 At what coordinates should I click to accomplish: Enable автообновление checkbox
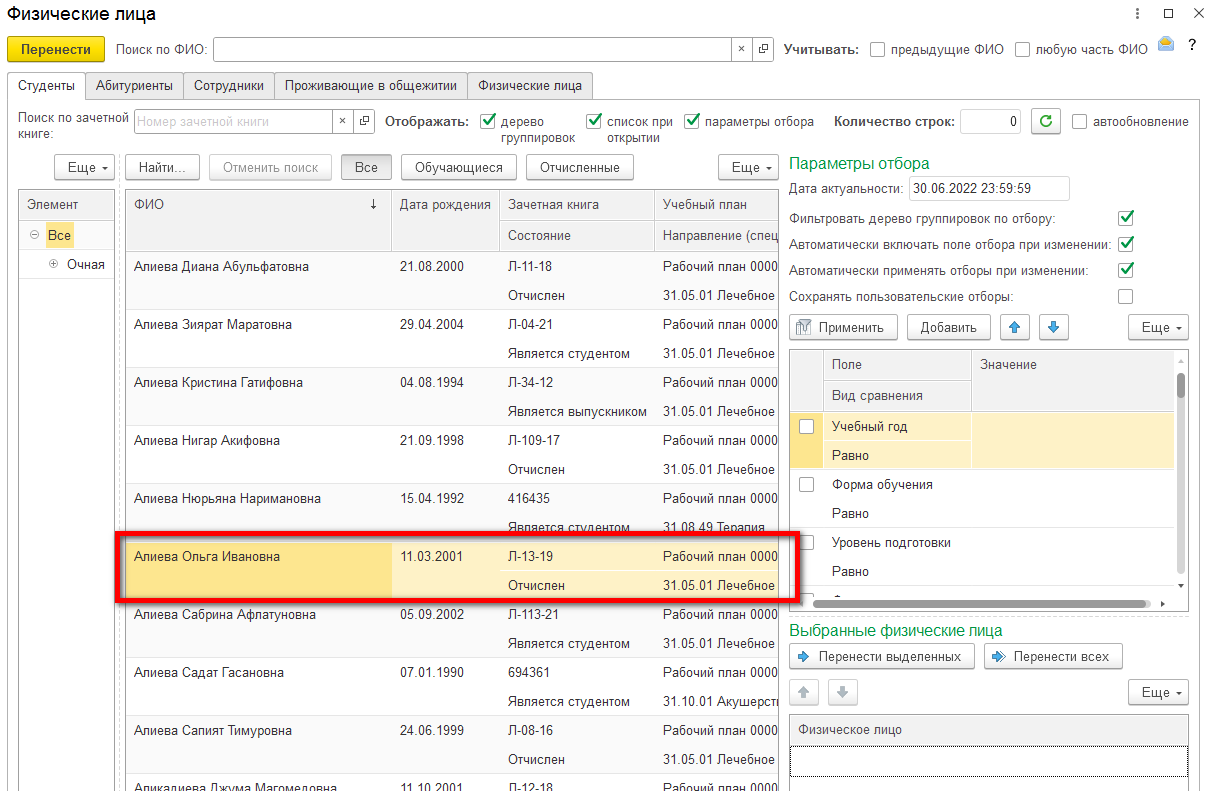click(x=1079, y=121)
